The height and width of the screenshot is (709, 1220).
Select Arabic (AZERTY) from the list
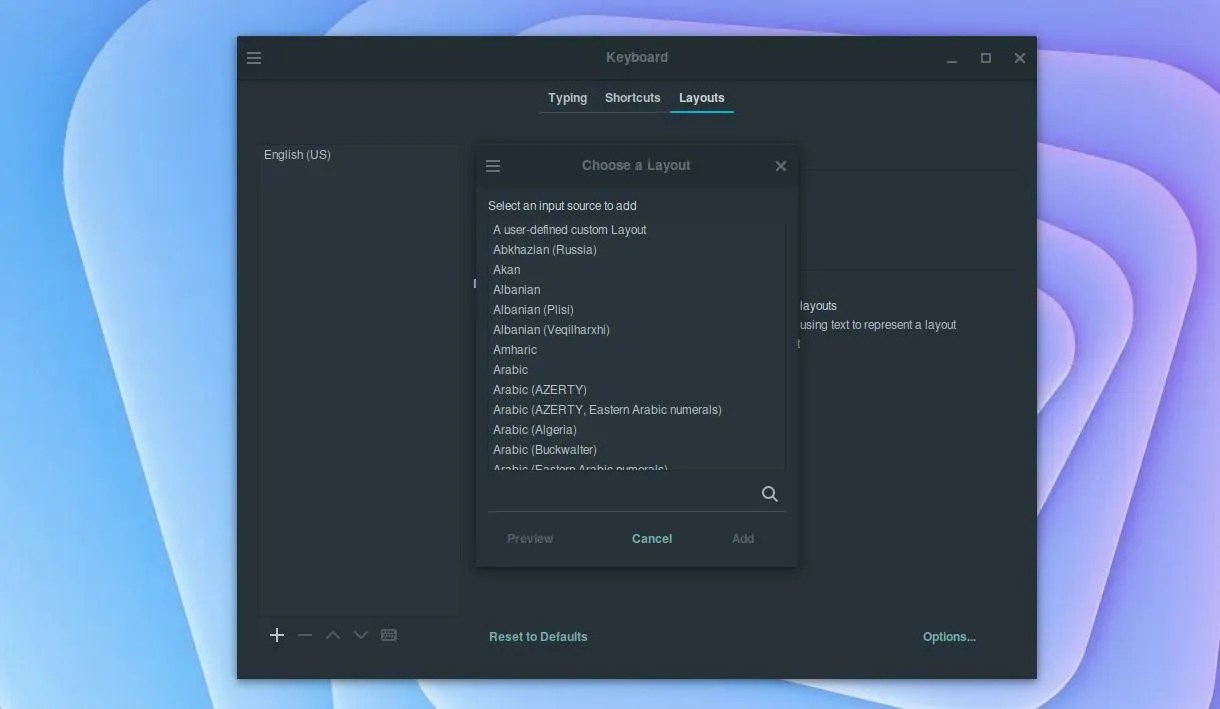[x=540, y=389]
